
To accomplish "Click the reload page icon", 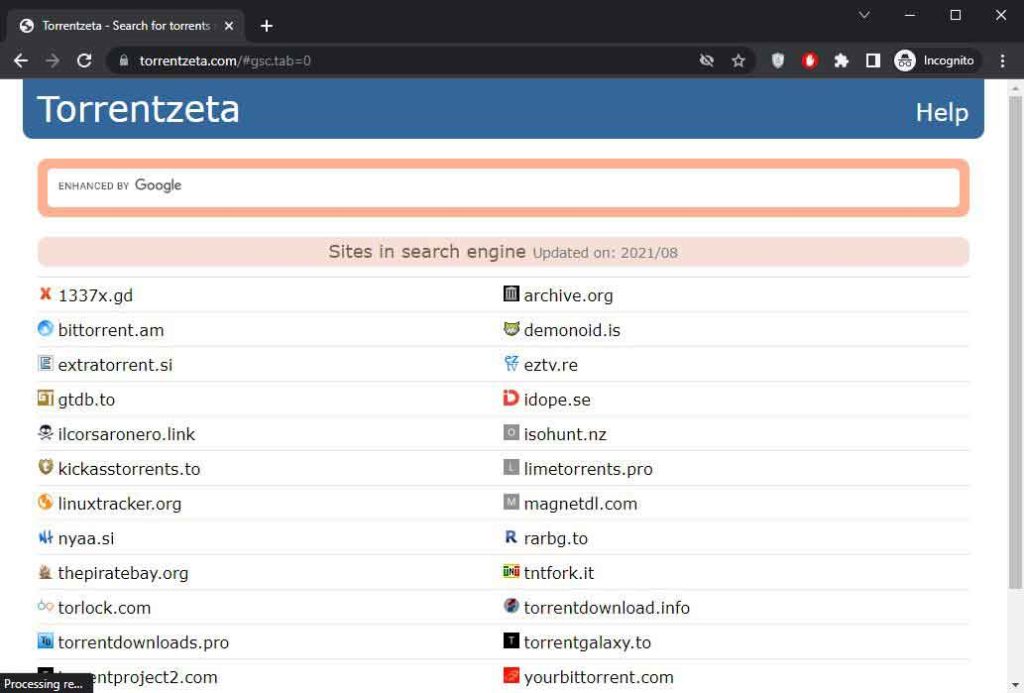I will 84,61.
